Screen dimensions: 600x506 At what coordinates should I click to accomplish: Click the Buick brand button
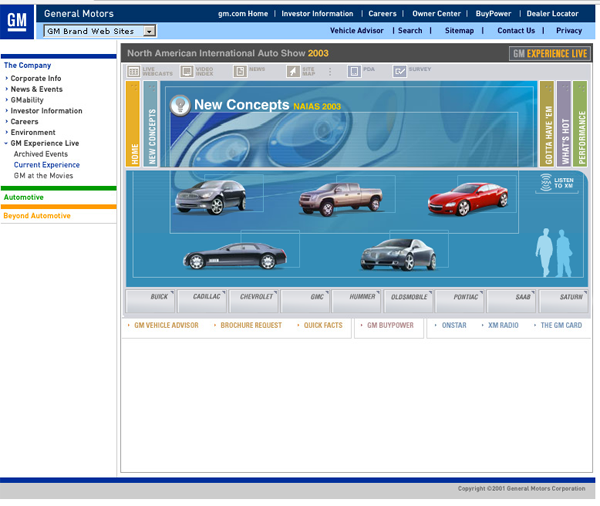pos(150,301)
